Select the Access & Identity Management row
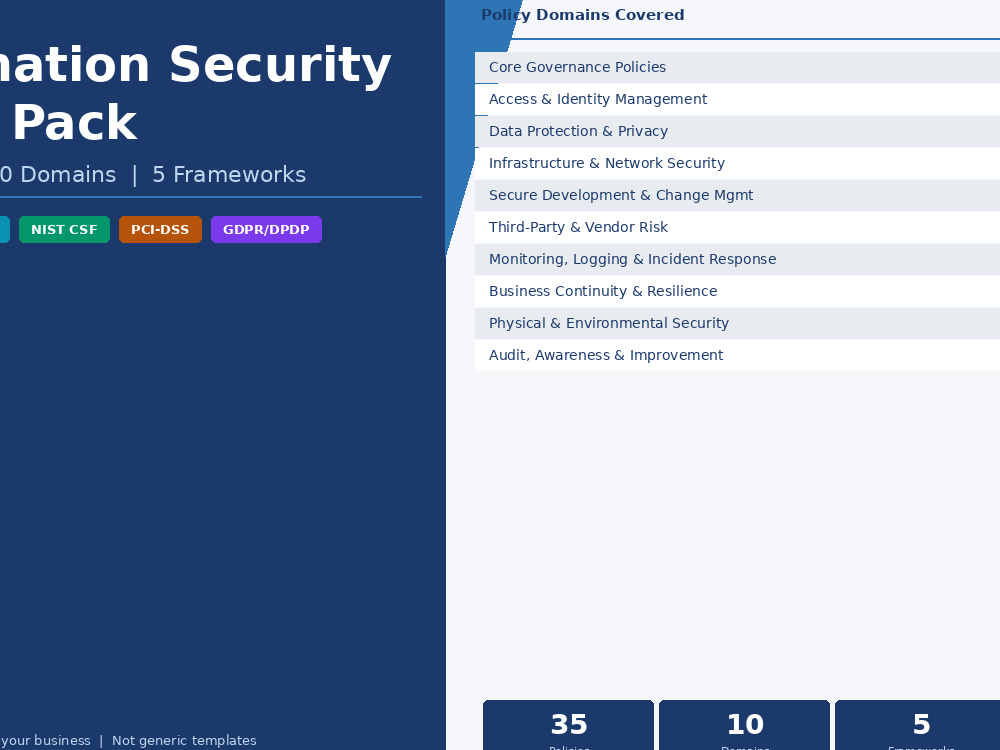This screenshot has width=1000, height=750. click(x=737, y=99)
